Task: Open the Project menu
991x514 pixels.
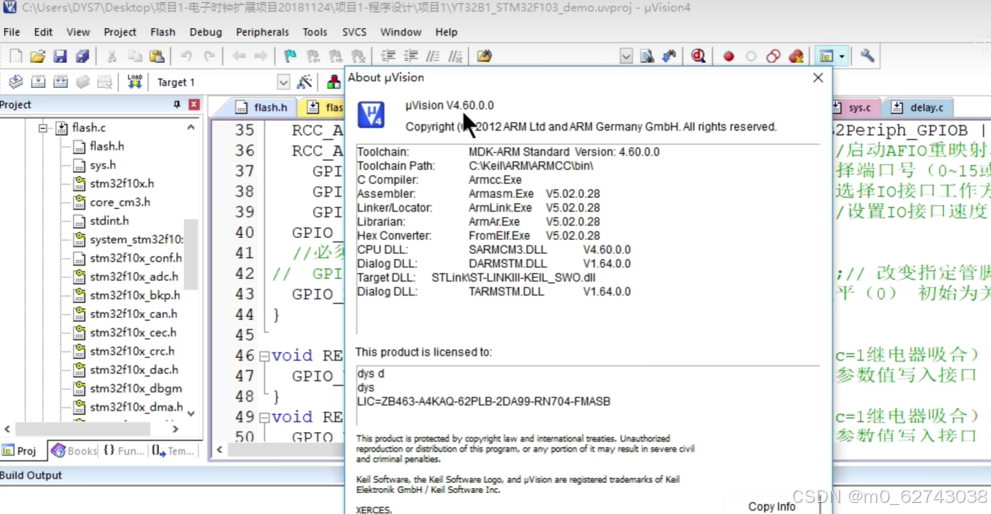Action: click(x=120, y=32)
